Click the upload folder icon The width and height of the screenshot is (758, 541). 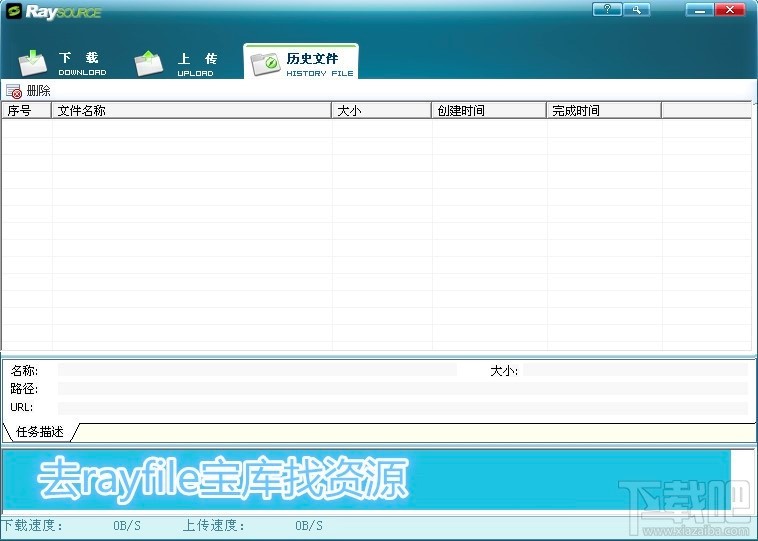click(148, 63)
